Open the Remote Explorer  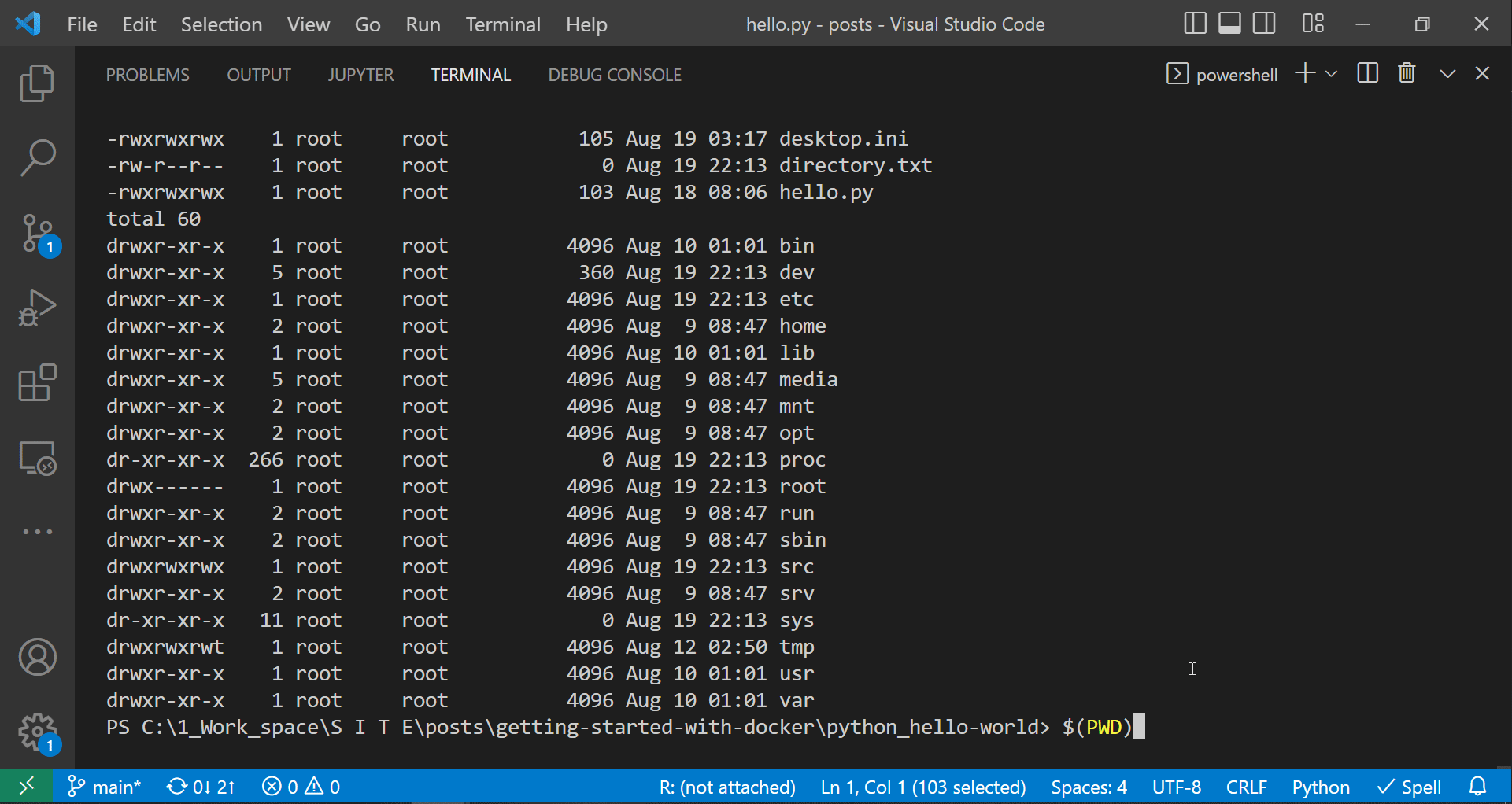coord(37,458)
